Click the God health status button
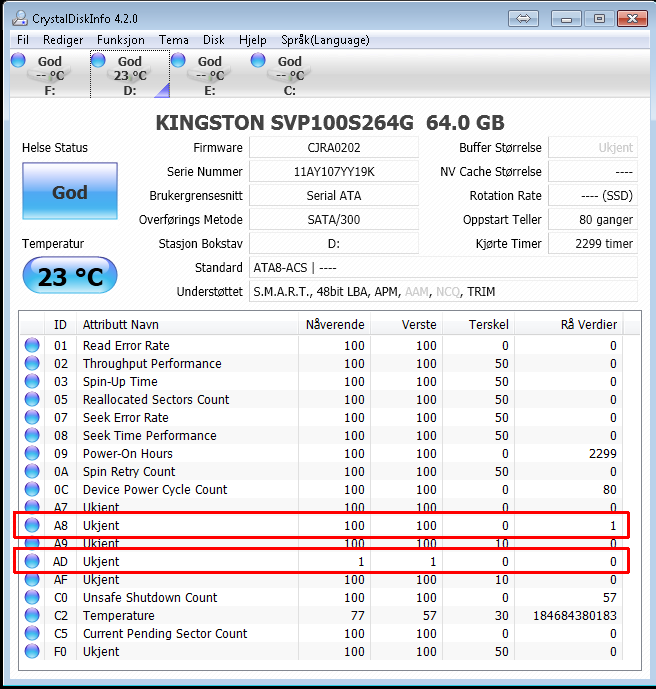 pyautogui.click(x=70, y=191)
